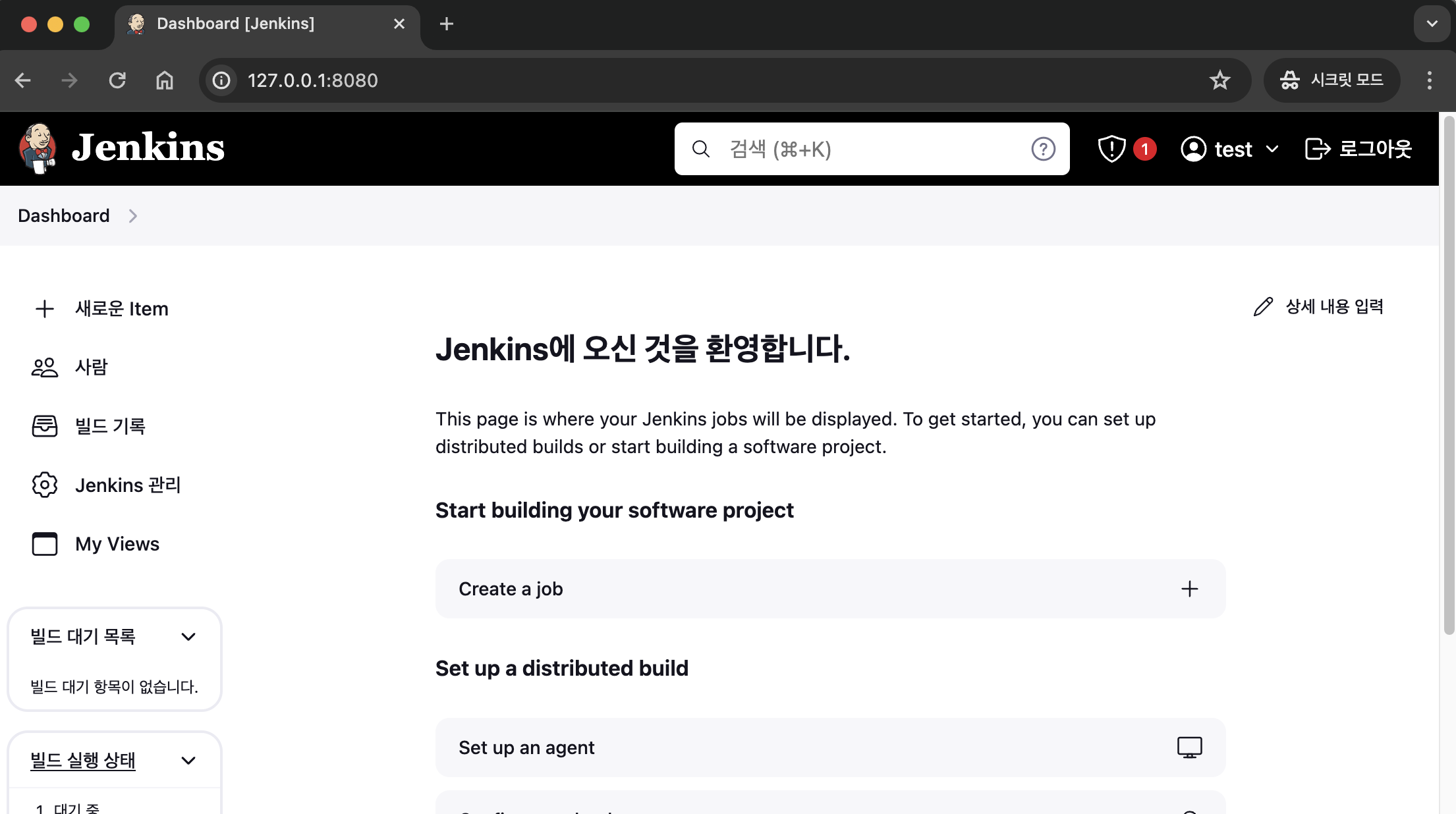Click 상세 내용 입력 link

click(1334, 307)
